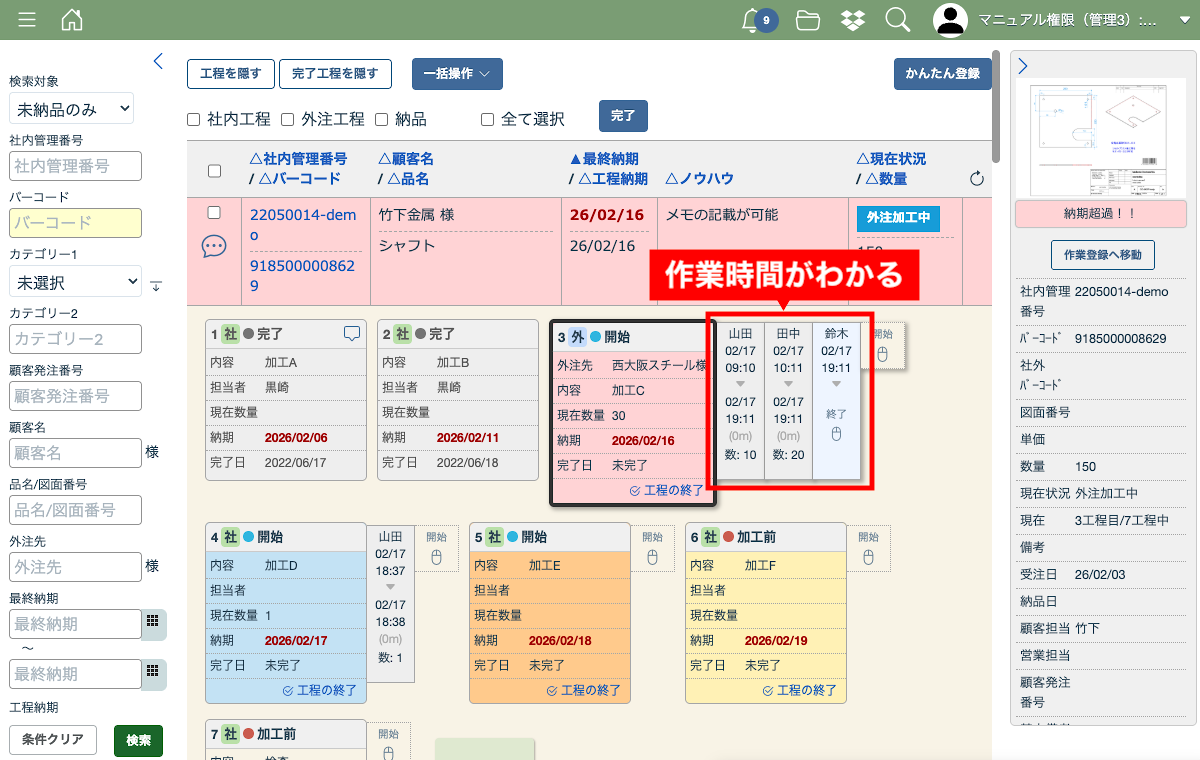Click the かんたん登録 button
Viewport: 1200px width, 760px height.
click(x=942, y=74)
